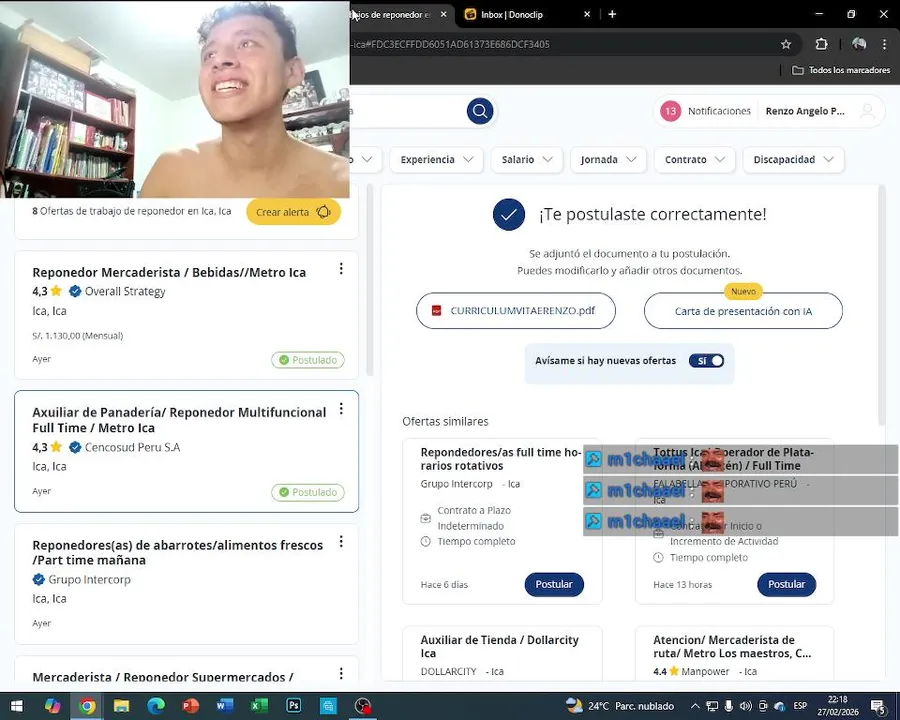Open the Chrome profile avatar
The image size is (900, 720).
click(x=859, y=44)
